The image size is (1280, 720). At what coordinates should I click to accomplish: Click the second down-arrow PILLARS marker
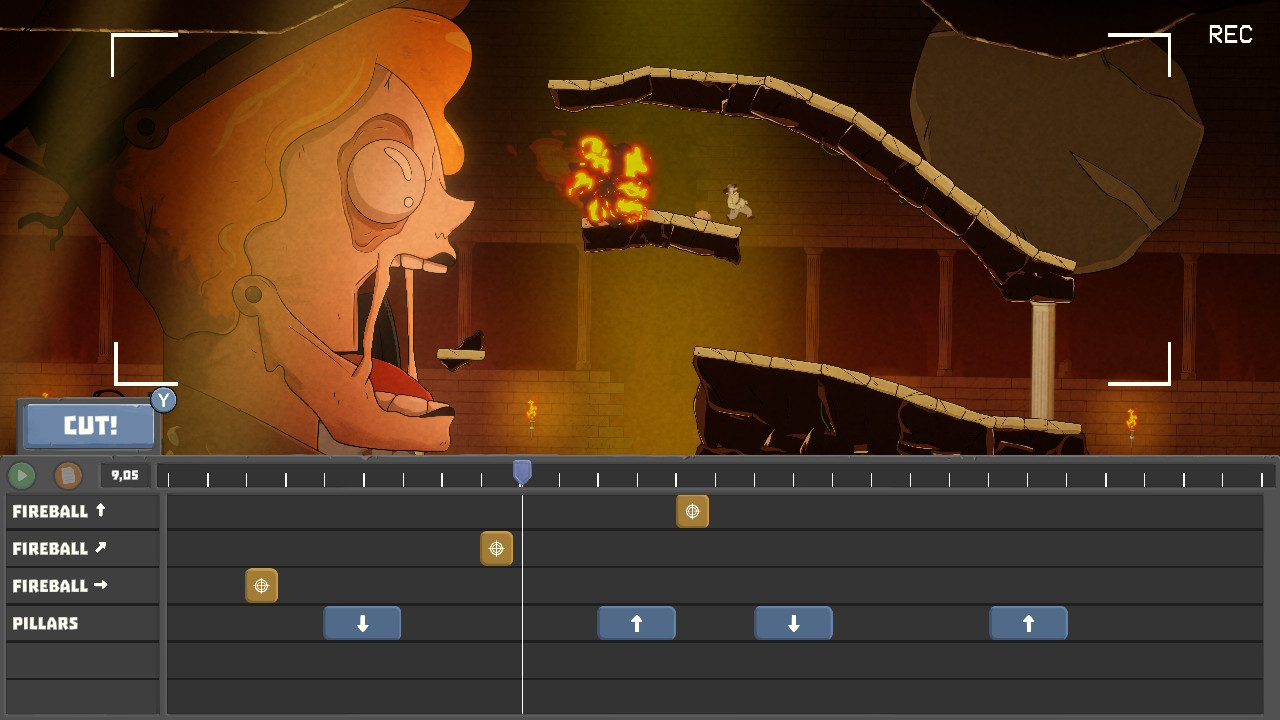point(793,622)
